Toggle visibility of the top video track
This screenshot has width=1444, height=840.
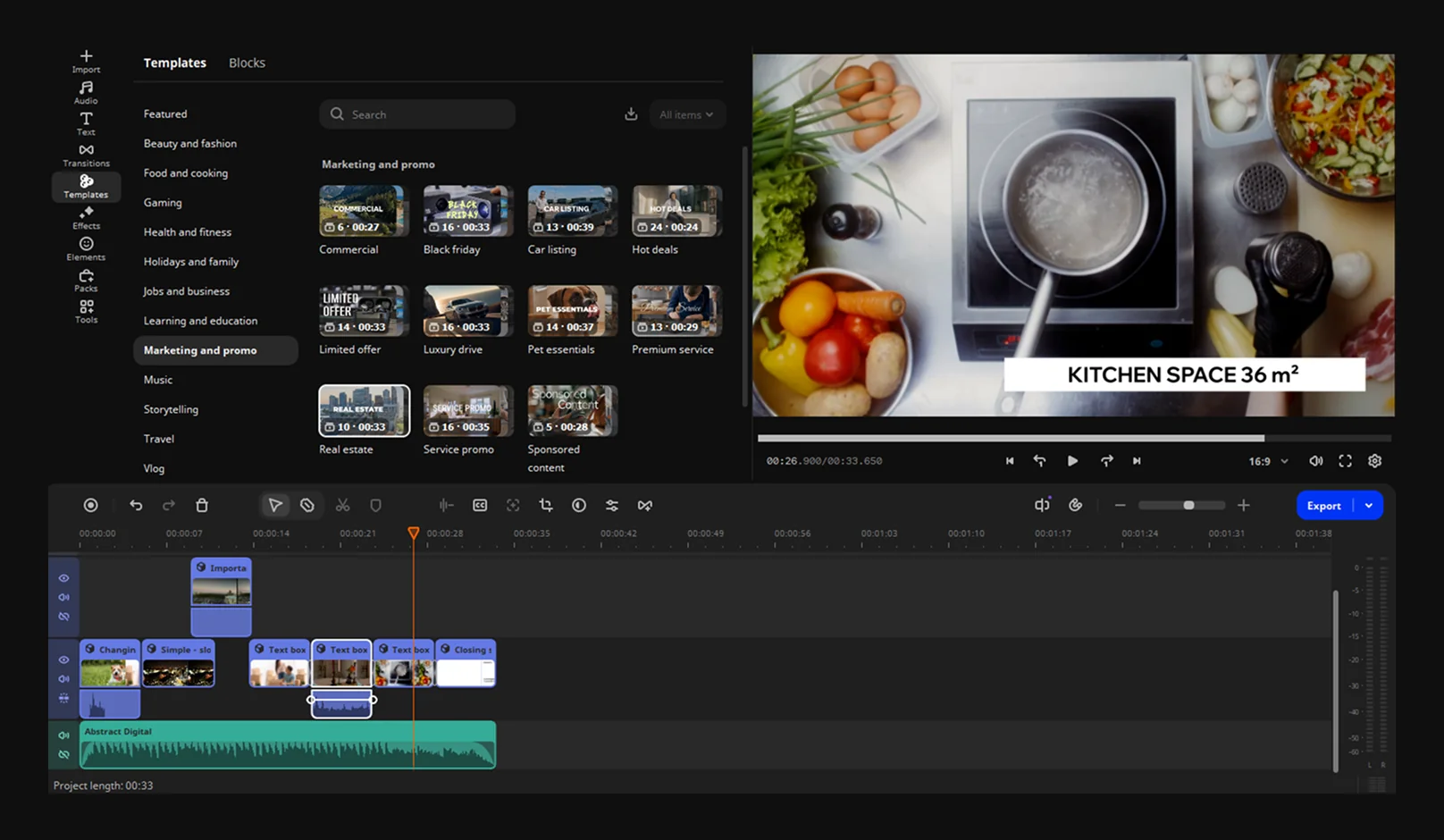[63, 578]
